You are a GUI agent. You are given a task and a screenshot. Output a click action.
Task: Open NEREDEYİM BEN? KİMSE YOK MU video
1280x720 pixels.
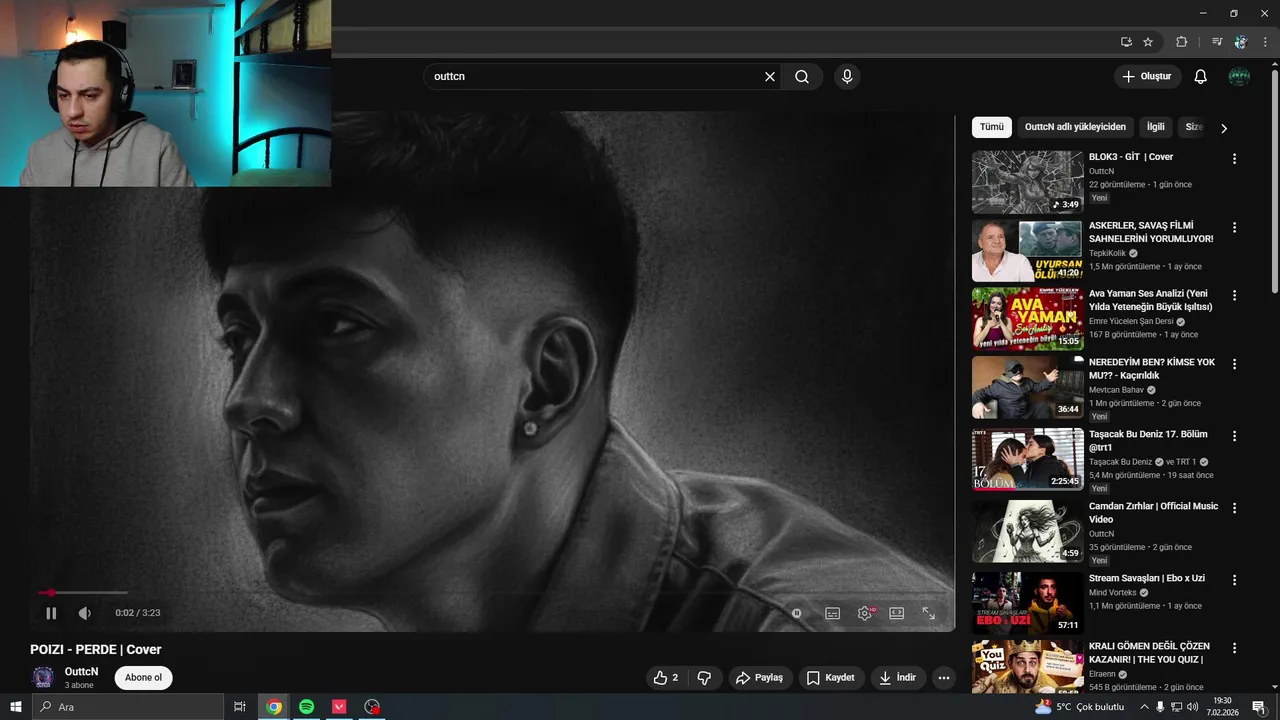point(1152,369)
